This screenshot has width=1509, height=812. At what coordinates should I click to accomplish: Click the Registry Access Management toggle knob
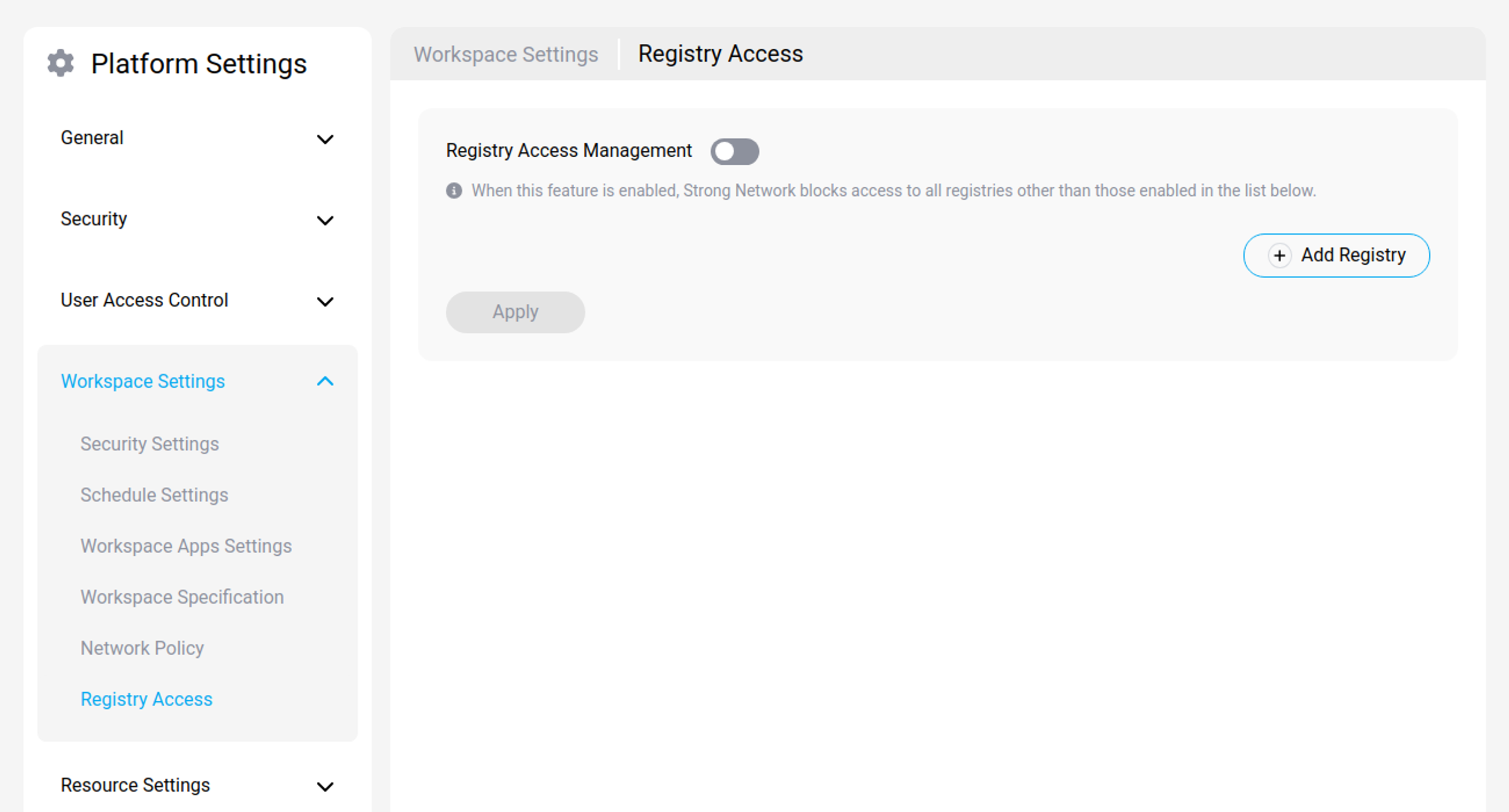pyautogui.click(x=726, y=151)
